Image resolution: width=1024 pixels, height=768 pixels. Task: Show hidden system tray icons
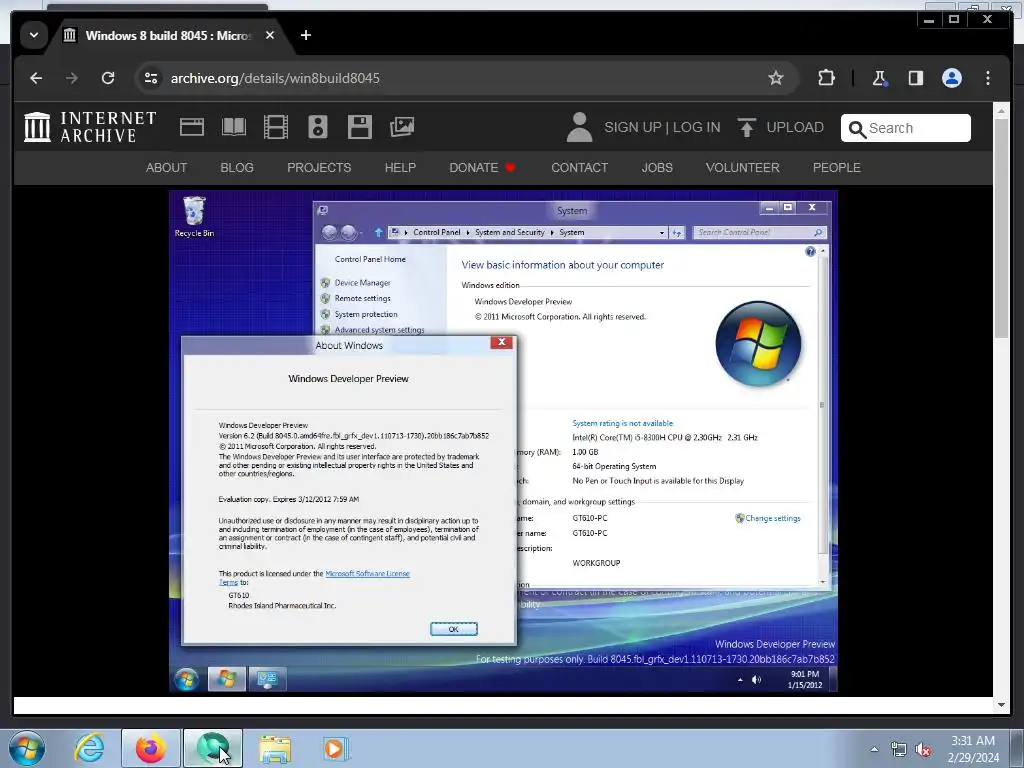coord(874,749)
